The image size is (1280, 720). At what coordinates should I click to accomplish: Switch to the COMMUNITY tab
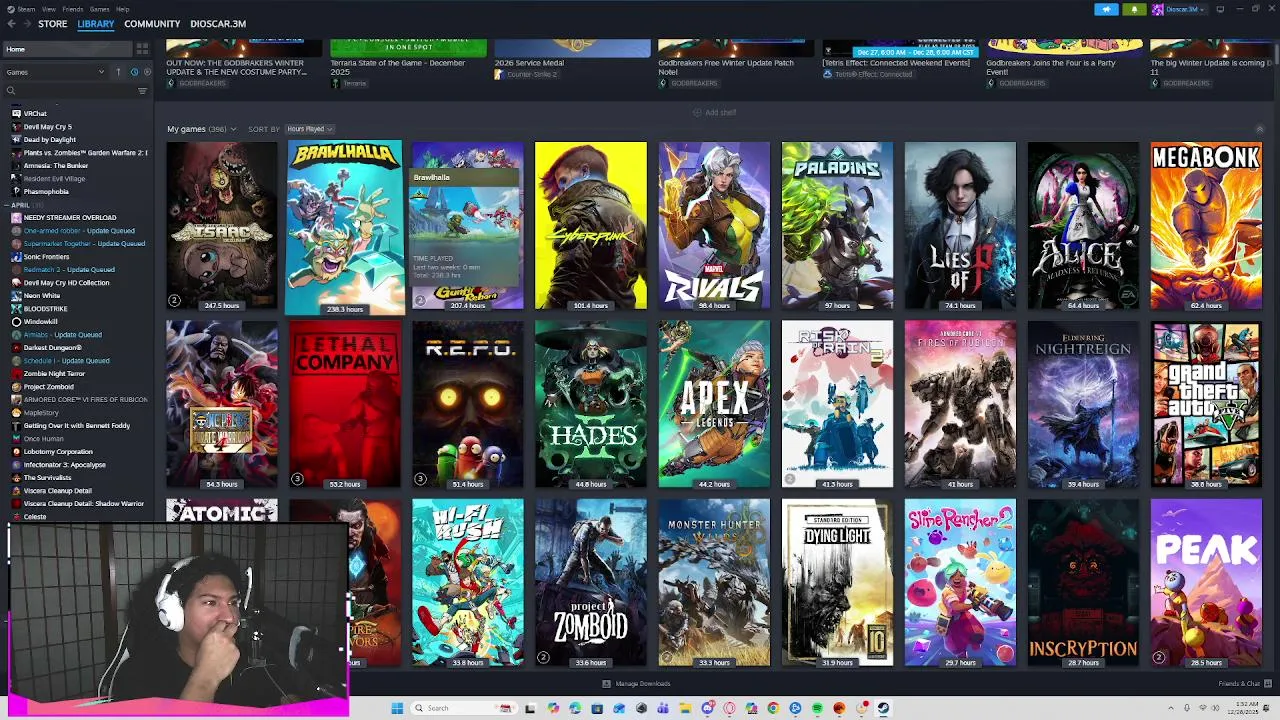(x=152, y=24)
